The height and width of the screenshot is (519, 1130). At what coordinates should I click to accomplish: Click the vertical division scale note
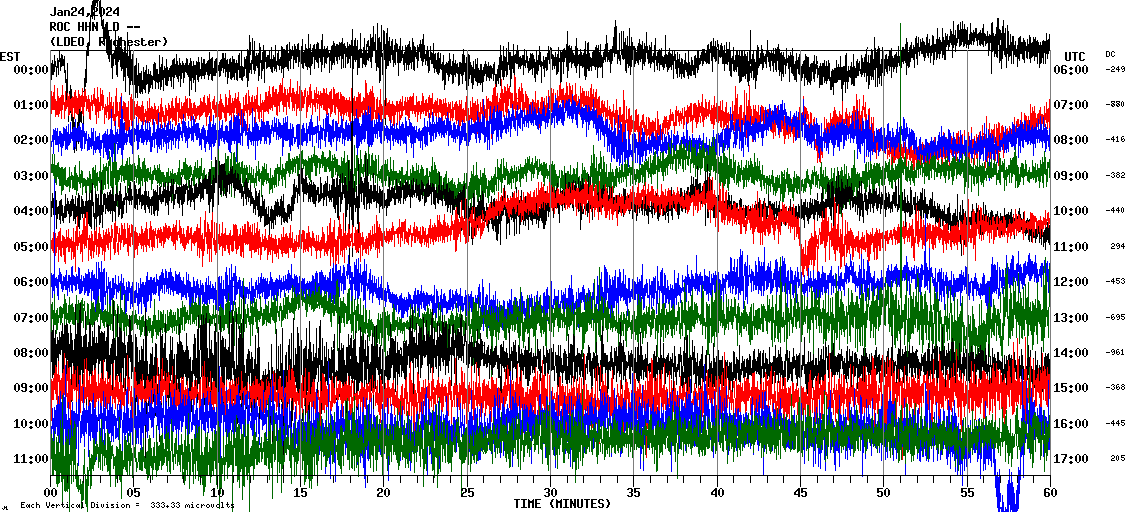click(127, 506)
